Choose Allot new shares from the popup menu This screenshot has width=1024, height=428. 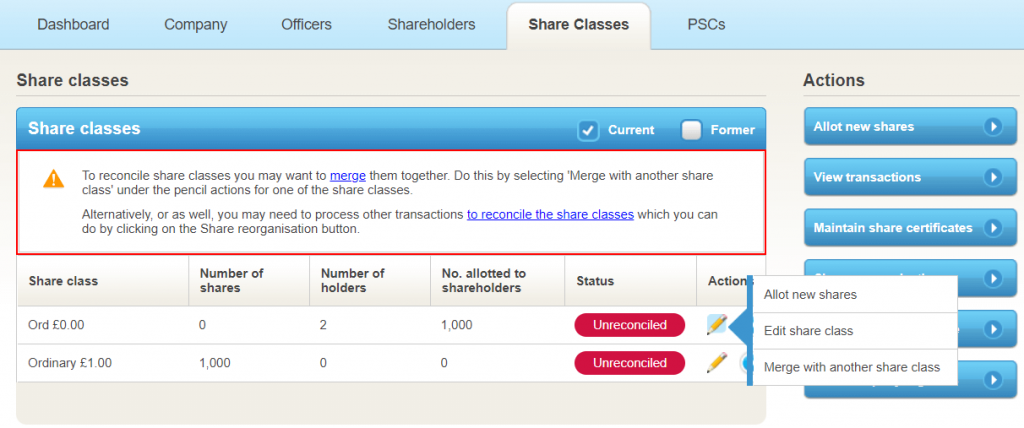pos(810,294)
